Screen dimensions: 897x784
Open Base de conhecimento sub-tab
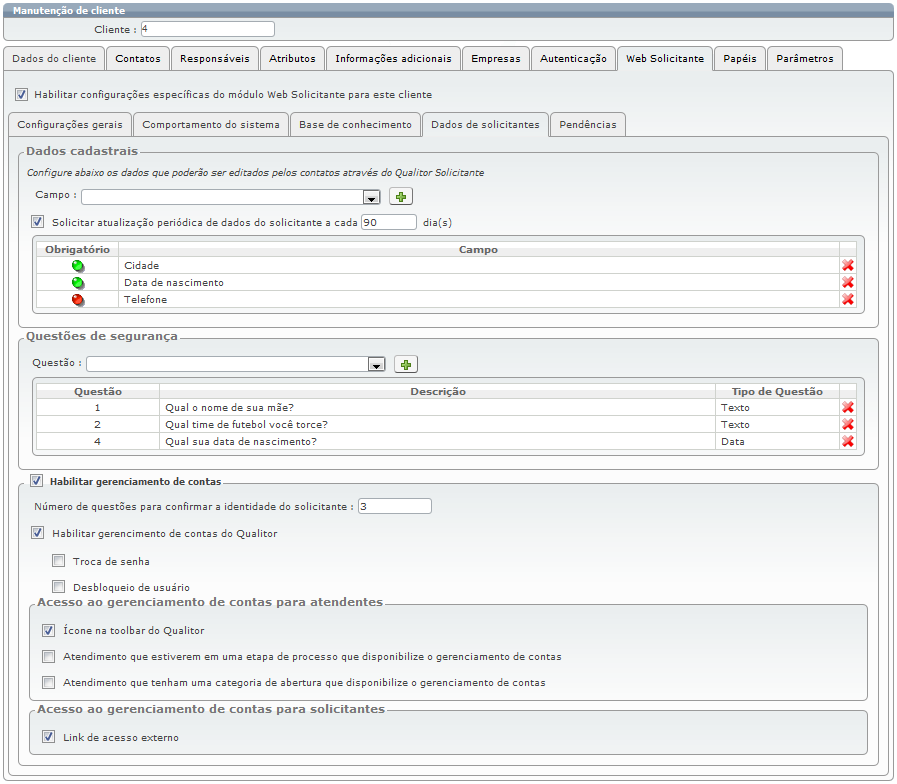355,125
